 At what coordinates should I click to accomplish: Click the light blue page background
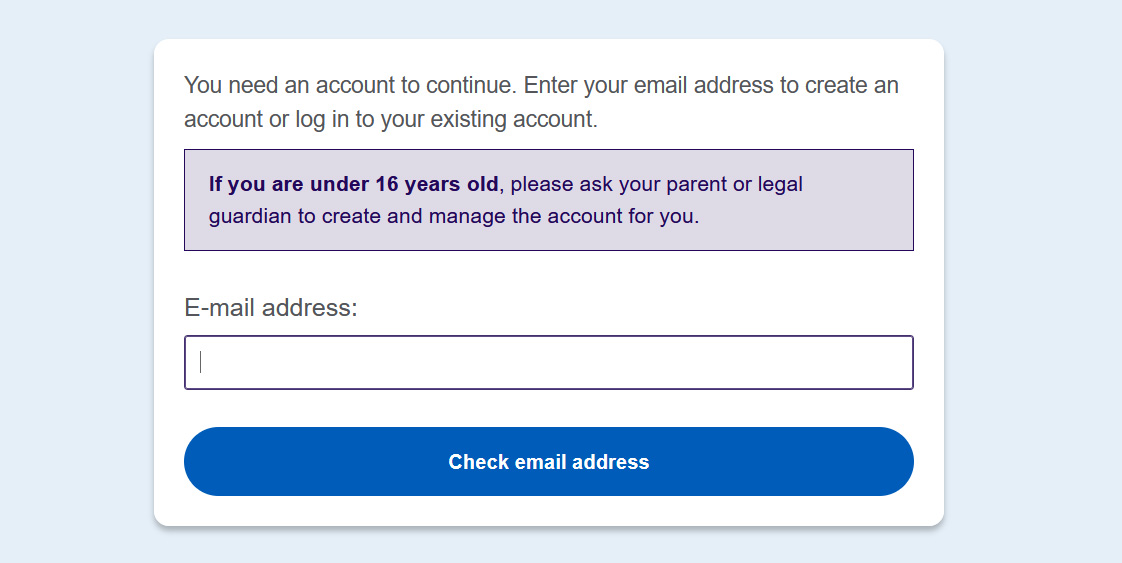click(x=70, y=300)
